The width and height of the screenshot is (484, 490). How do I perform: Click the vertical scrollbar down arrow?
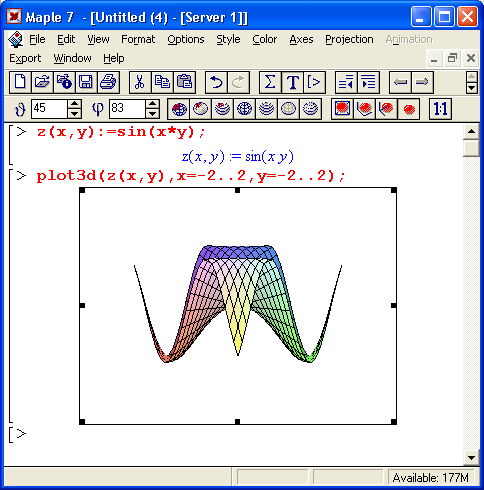click(x=471, y=457)
